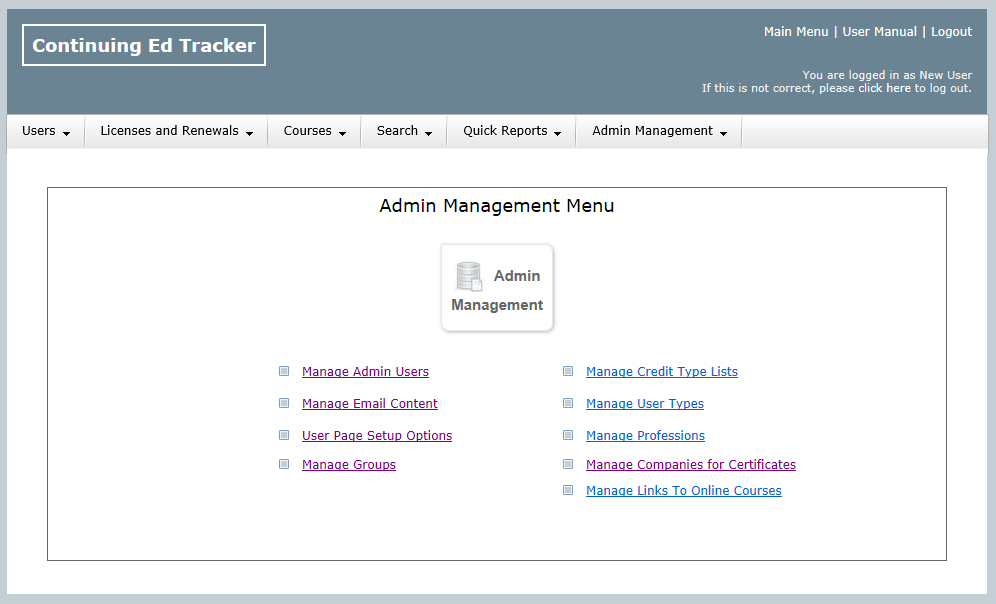Screen dimensions: 996x604
Task: Click bullet icon beside Manage Credit Type Lists
Action: point(568,371)
